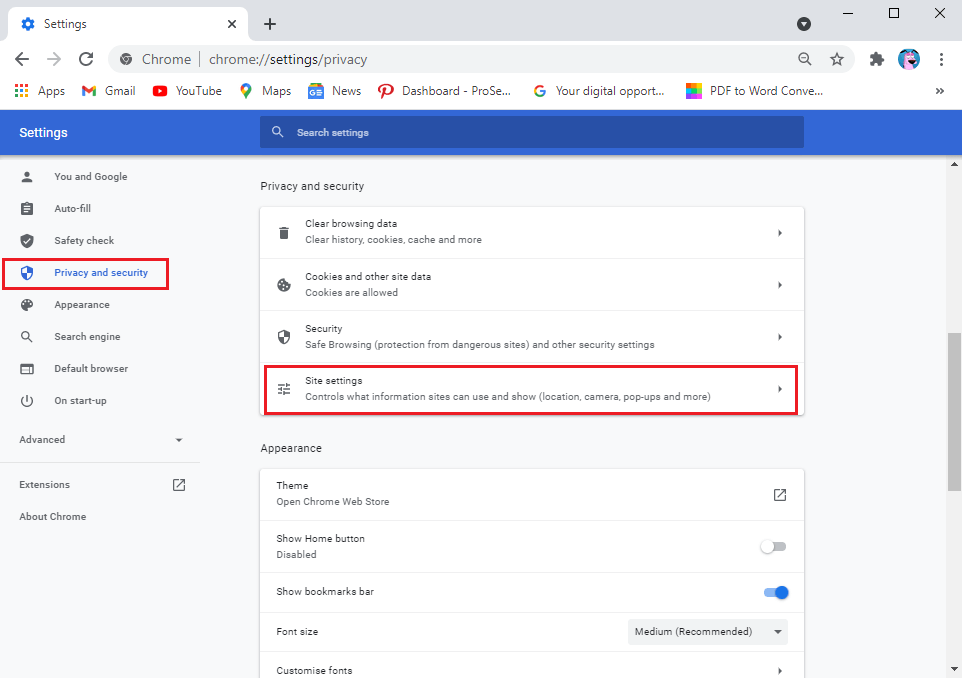Expand the Advanced section in sidebar
The image size is (962, 678).
coord(100,440)
